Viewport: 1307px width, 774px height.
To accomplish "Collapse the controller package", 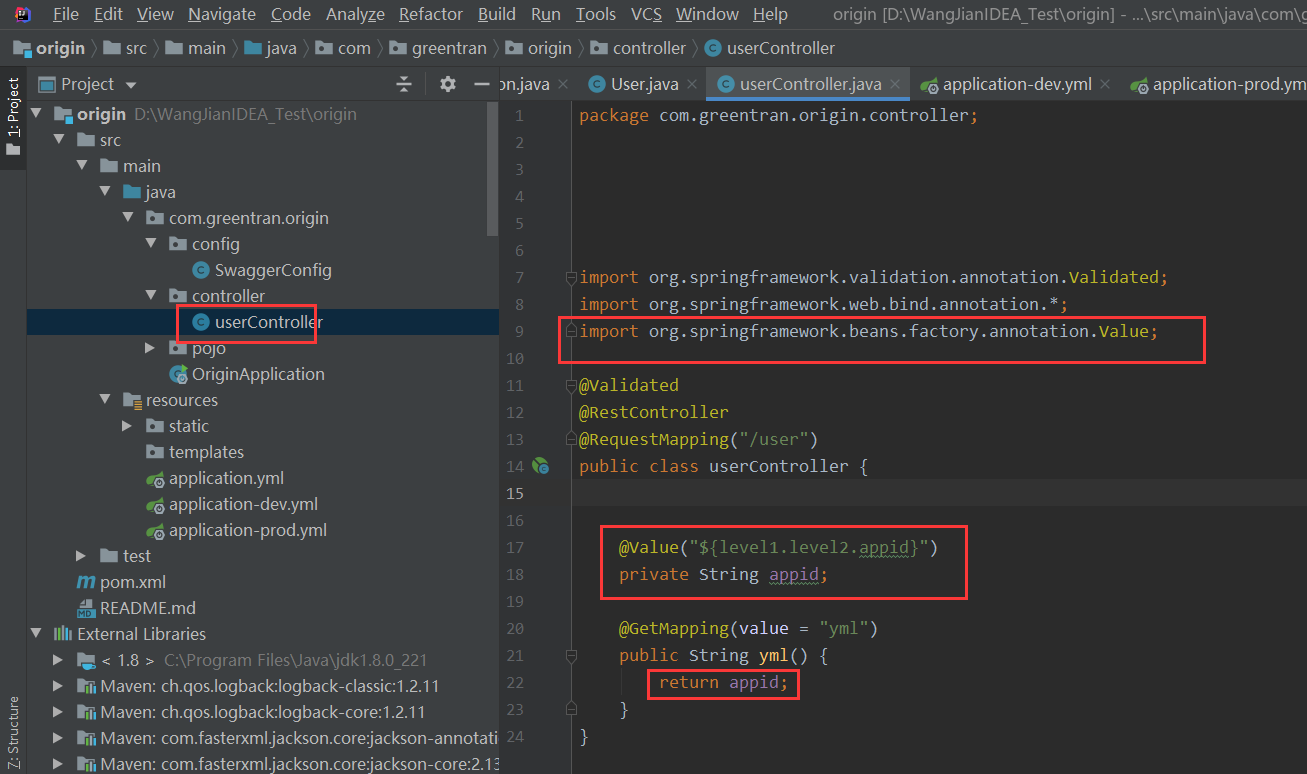I will [151, 295].
